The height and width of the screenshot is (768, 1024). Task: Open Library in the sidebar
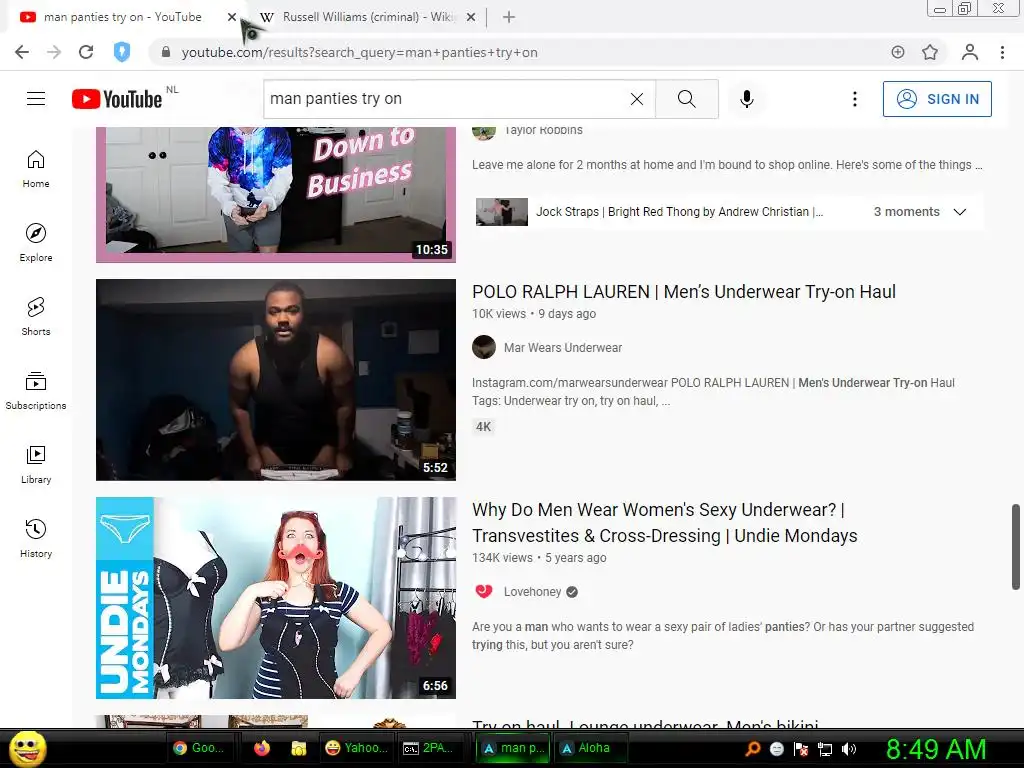pos(36,464)
